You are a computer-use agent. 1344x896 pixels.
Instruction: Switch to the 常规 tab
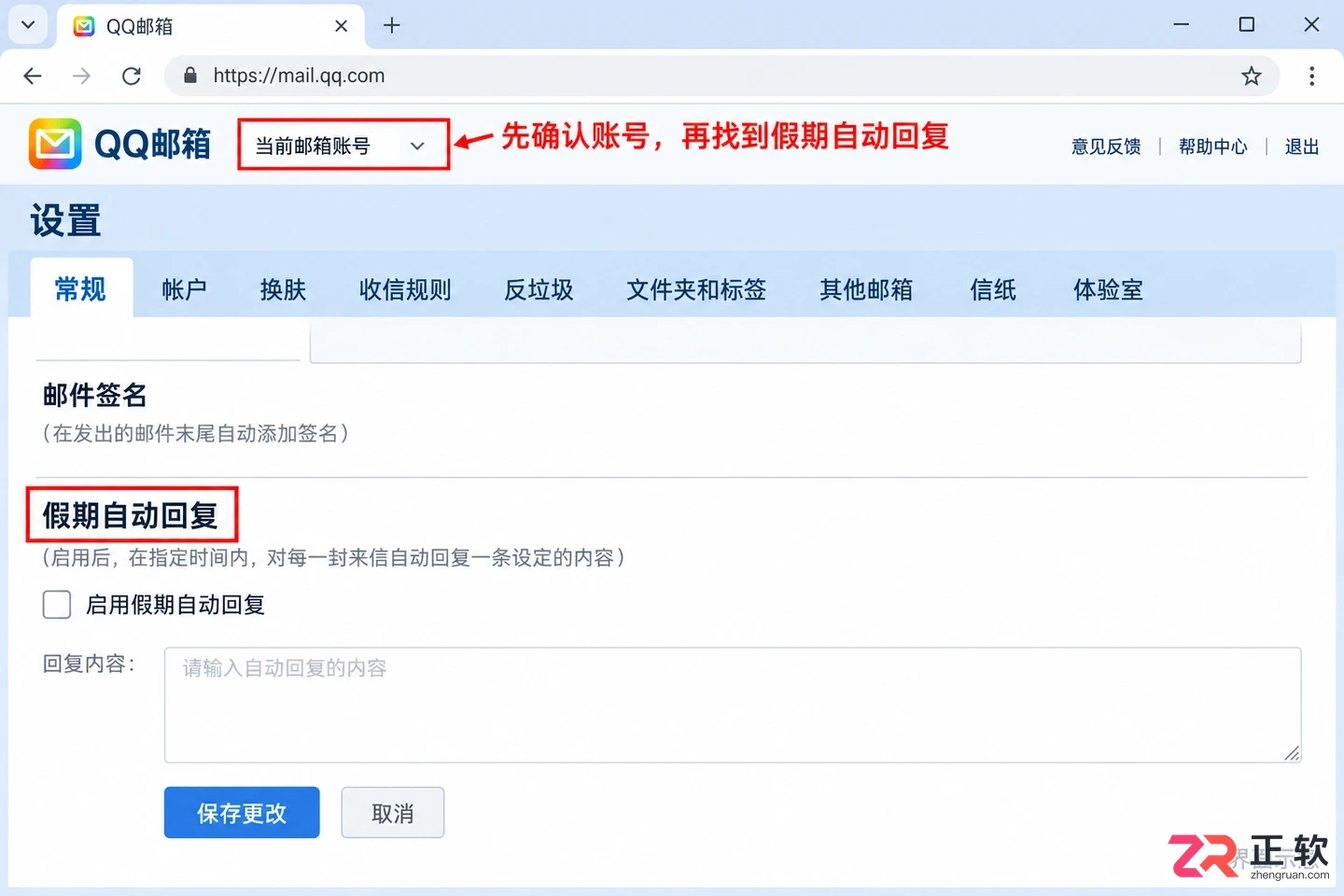(x=81, y=289)
